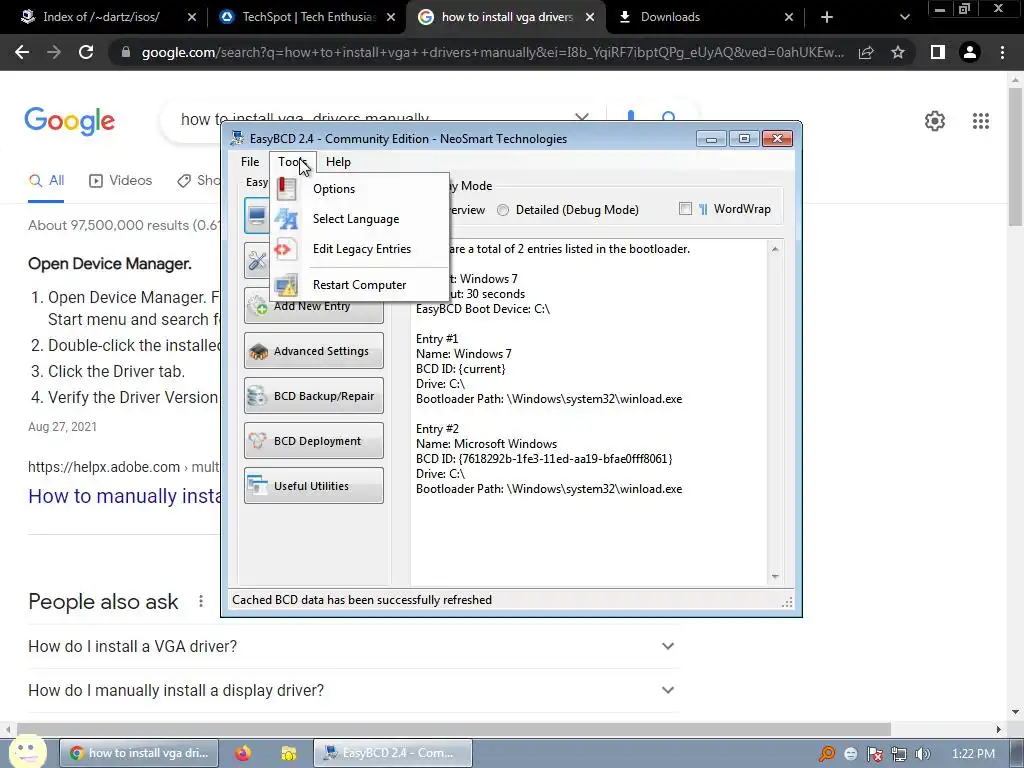Open the file explorer folder on taskbar

[288, 753]
